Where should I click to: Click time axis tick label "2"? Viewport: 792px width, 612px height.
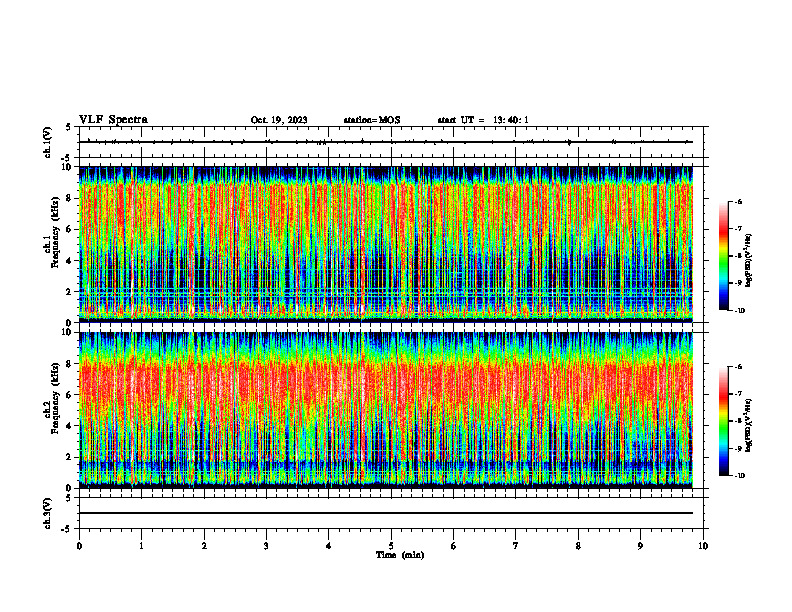coord(204,546)
